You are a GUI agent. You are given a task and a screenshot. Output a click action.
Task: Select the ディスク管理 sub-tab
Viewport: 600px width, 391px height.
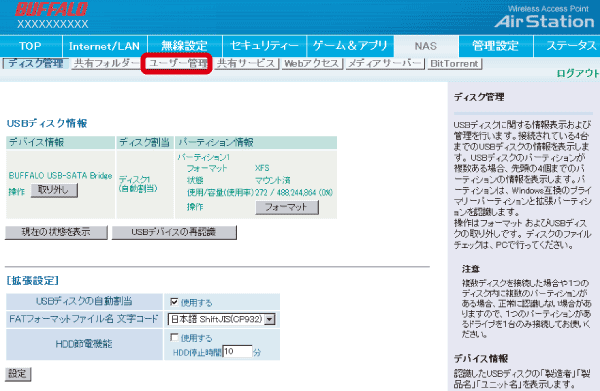pos(36,64)
